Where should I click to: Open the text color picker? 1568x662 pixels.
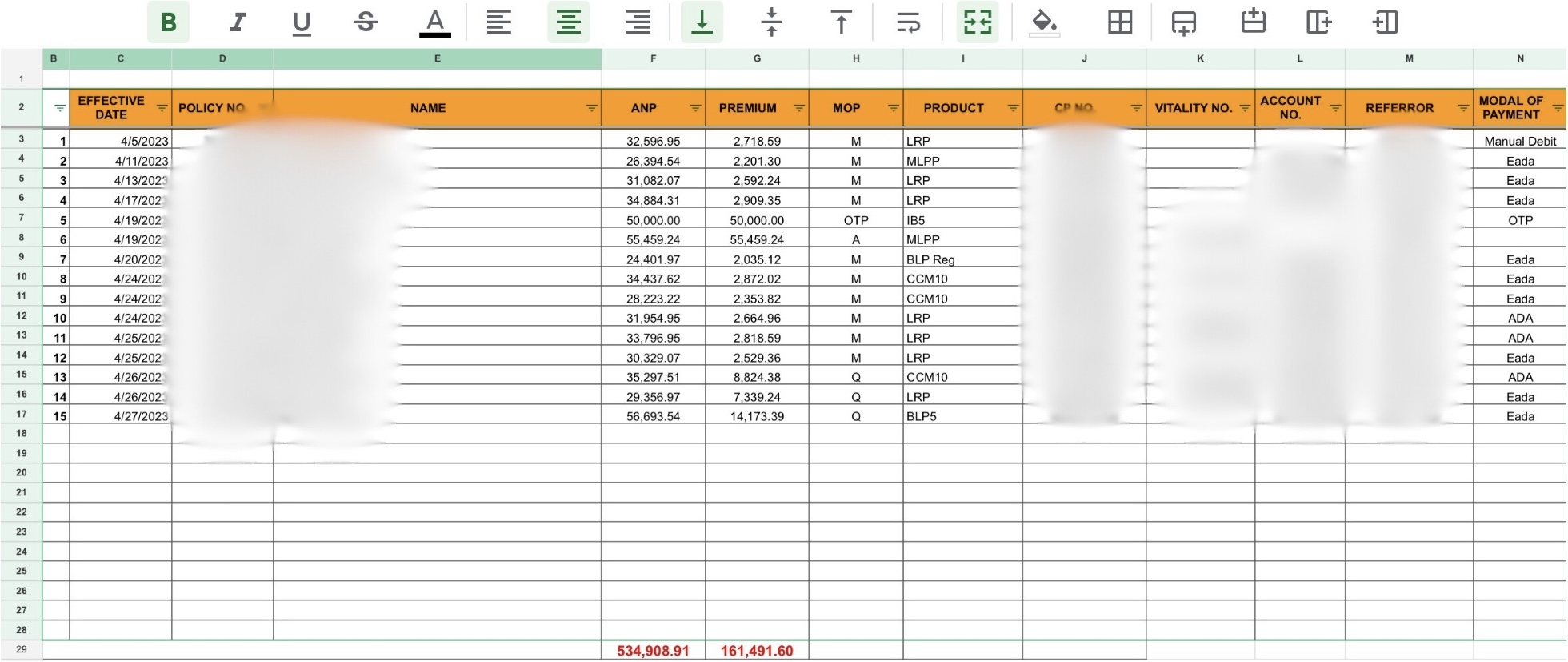point(434,22)
